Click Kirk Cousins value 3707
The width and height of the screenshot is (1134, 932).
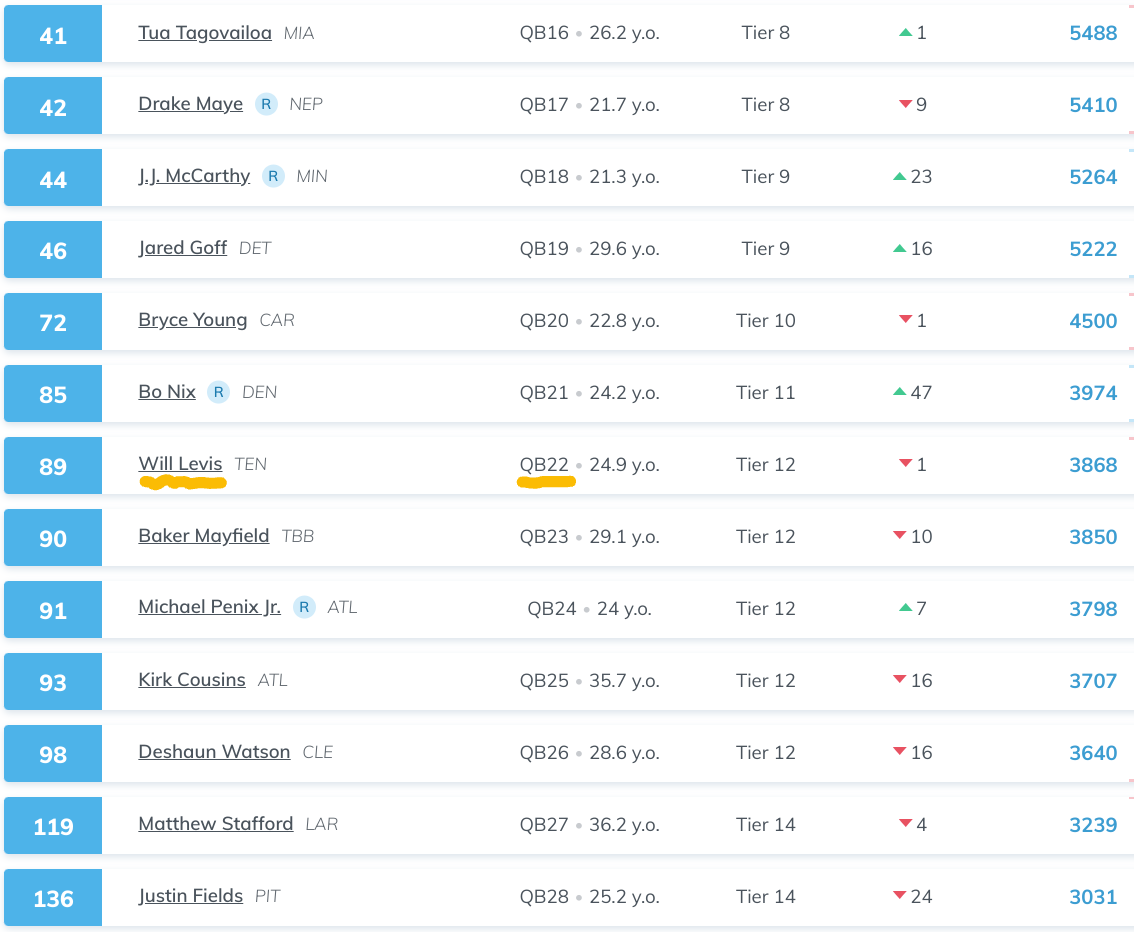[1093, 681]
